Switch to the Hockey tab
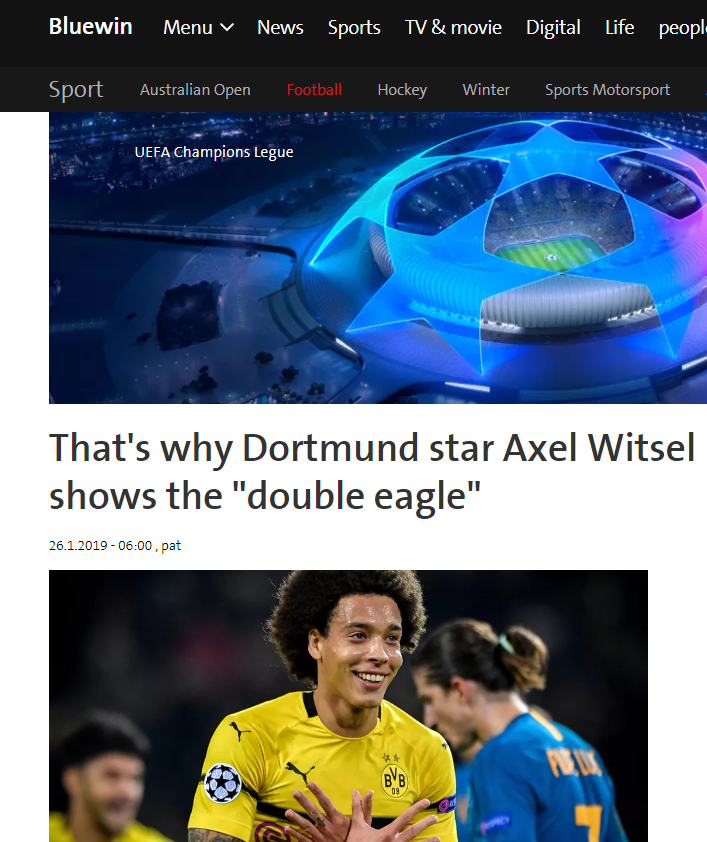The image size is (707, 842). (402, 90)
